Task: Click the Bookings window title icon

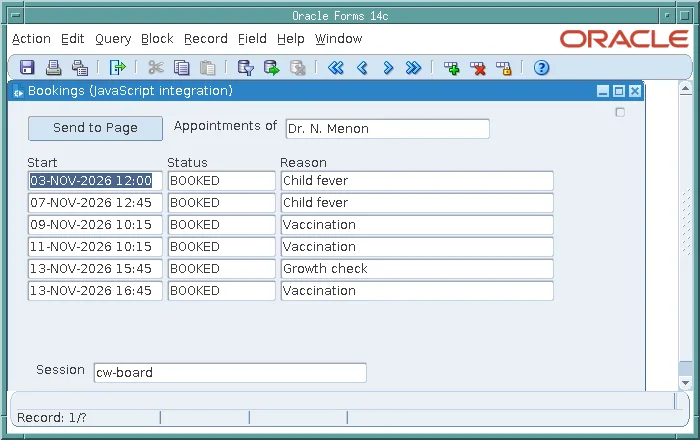Action: point(18,91)
